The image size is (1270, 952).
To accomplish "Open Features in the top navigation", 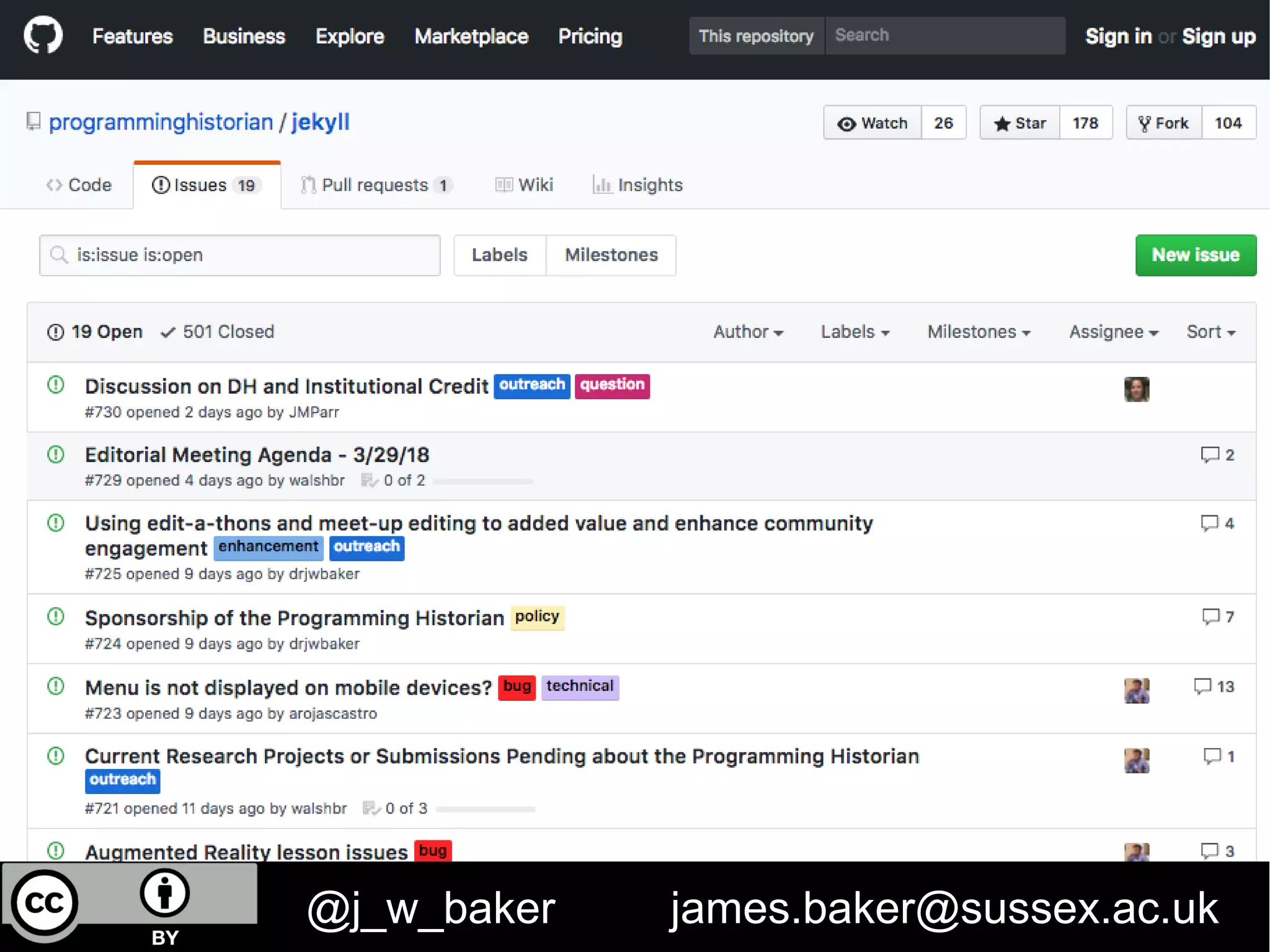I will click(x=133, y=36).
